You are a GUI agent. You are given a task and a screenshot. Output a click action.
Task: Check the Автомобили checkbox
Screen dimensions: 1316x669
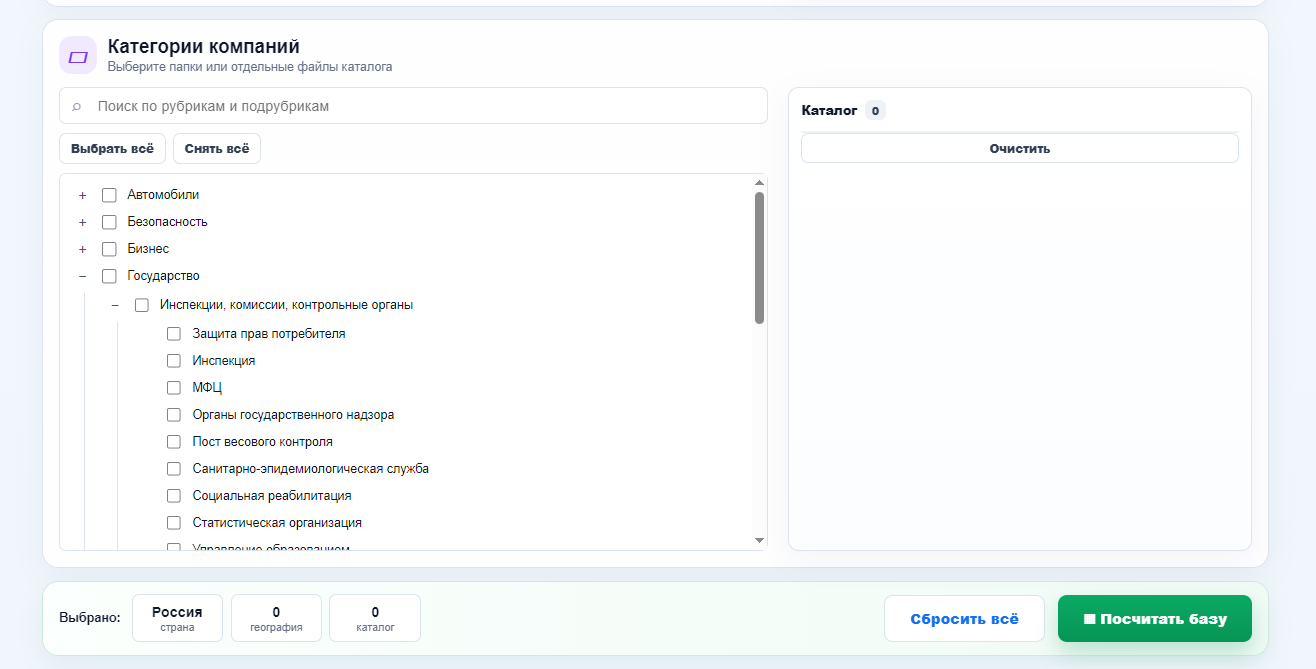(x=109, y=195)
